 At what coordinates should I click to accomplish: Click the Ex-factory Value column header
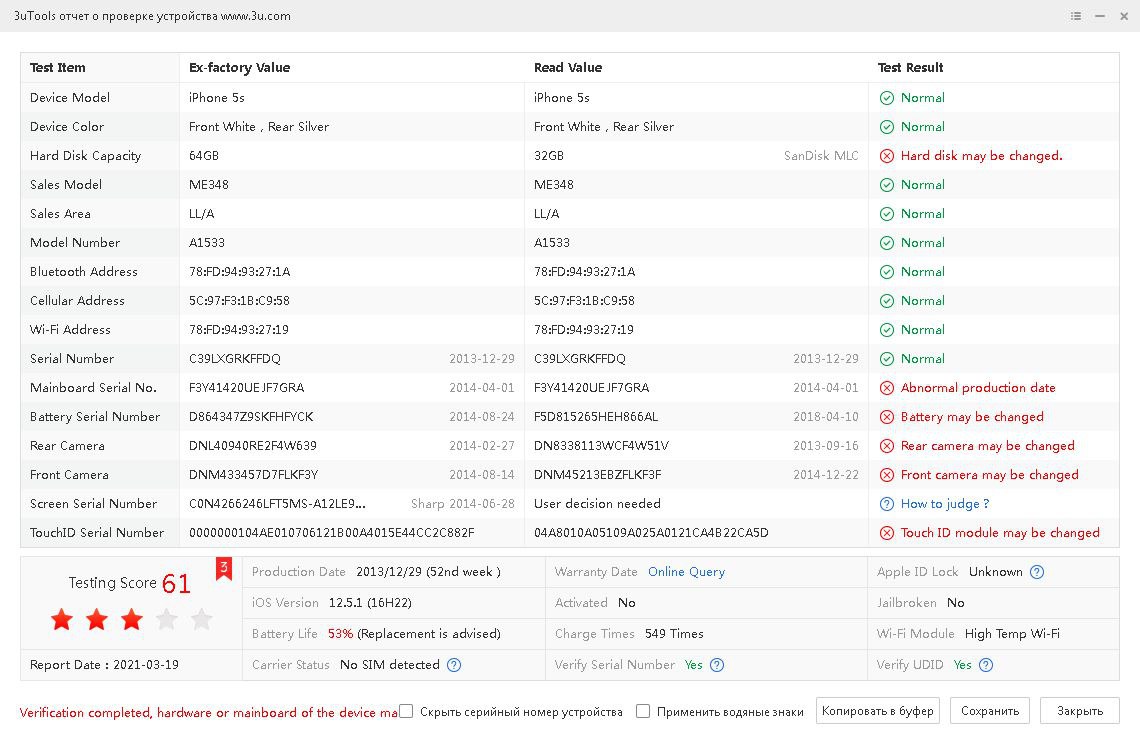(239, 68)
